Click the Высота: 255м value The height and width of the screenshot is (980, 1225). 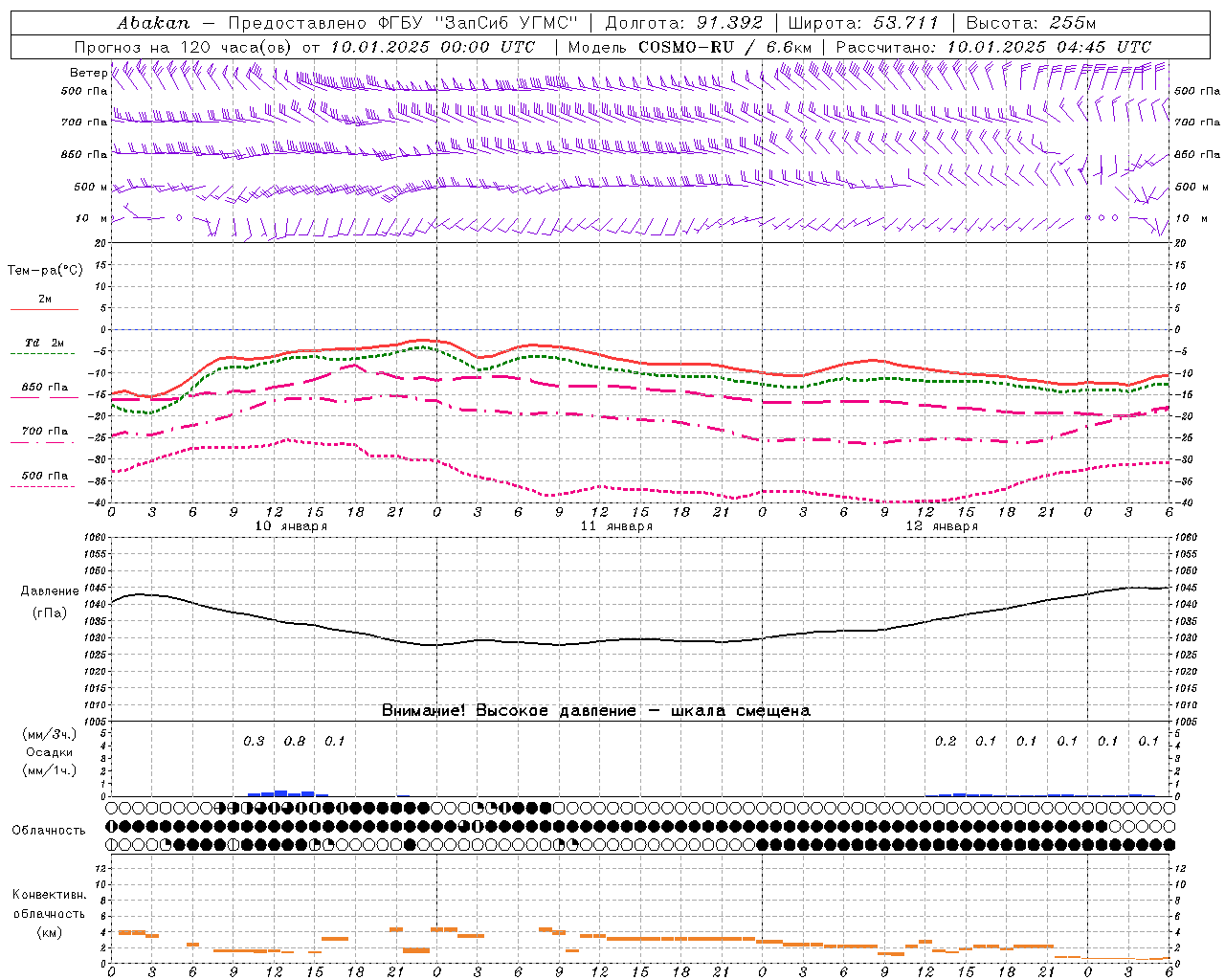tap(1031, 22)
